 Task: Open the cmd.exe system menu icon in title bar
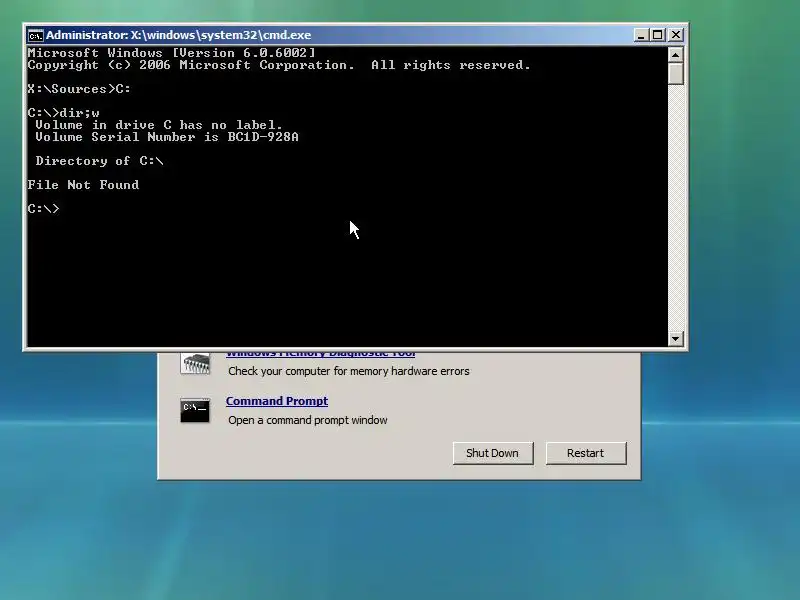pyautogui.click(x=35, y=35)
